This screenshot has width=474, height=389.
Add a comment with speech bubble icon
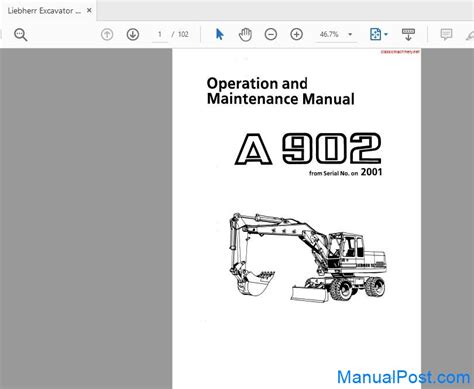coord(446,34)
